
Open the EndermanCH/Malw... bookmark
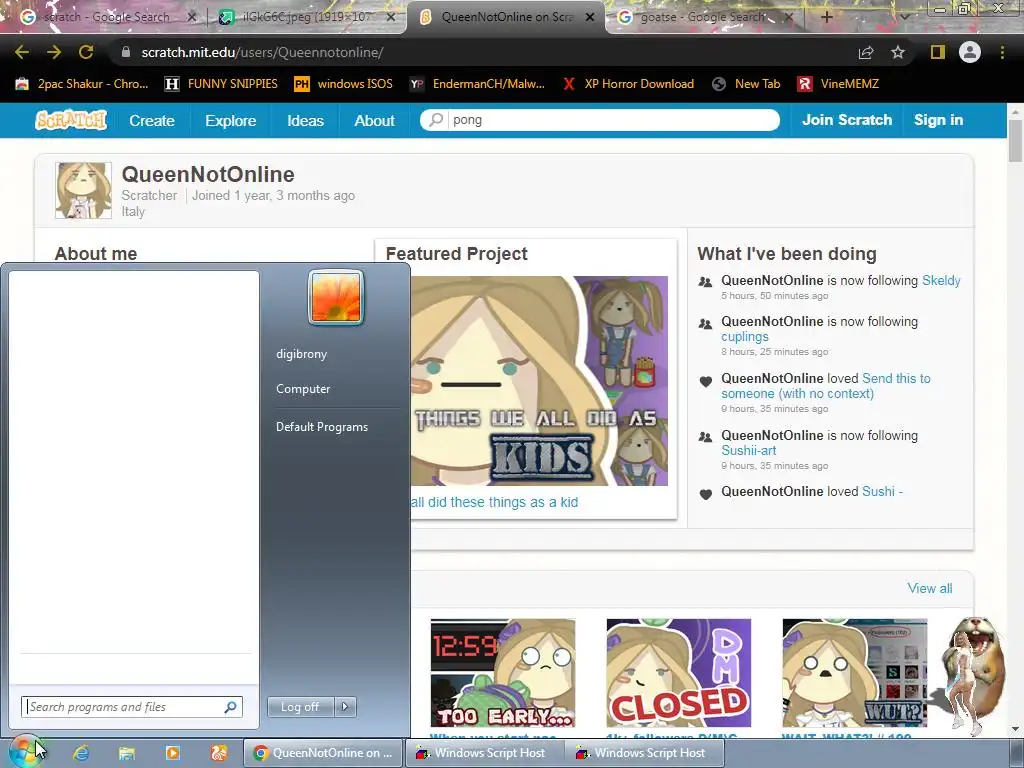477,84
